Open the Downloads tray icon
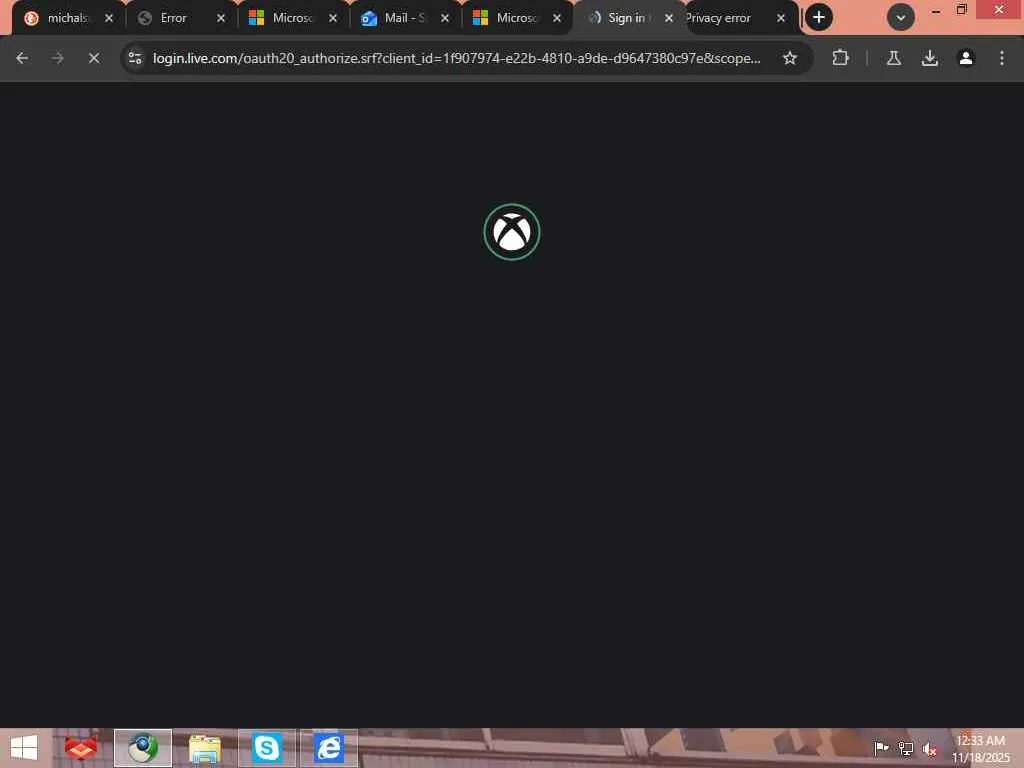Screen dimensions: 1024x768 929,58
